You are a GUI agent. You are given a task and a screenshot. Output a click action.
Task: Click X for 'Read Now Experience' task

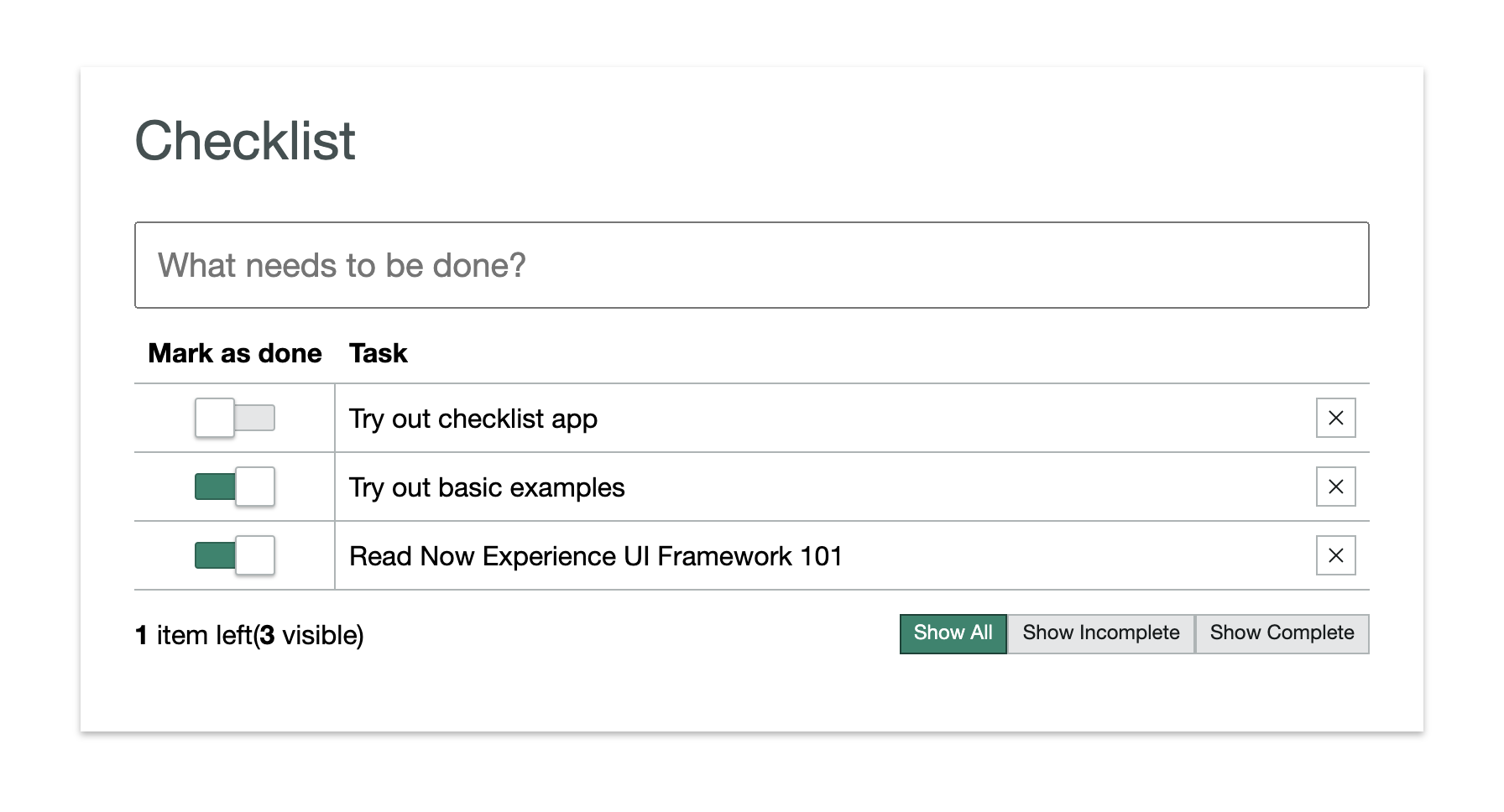click(1335, 555)
